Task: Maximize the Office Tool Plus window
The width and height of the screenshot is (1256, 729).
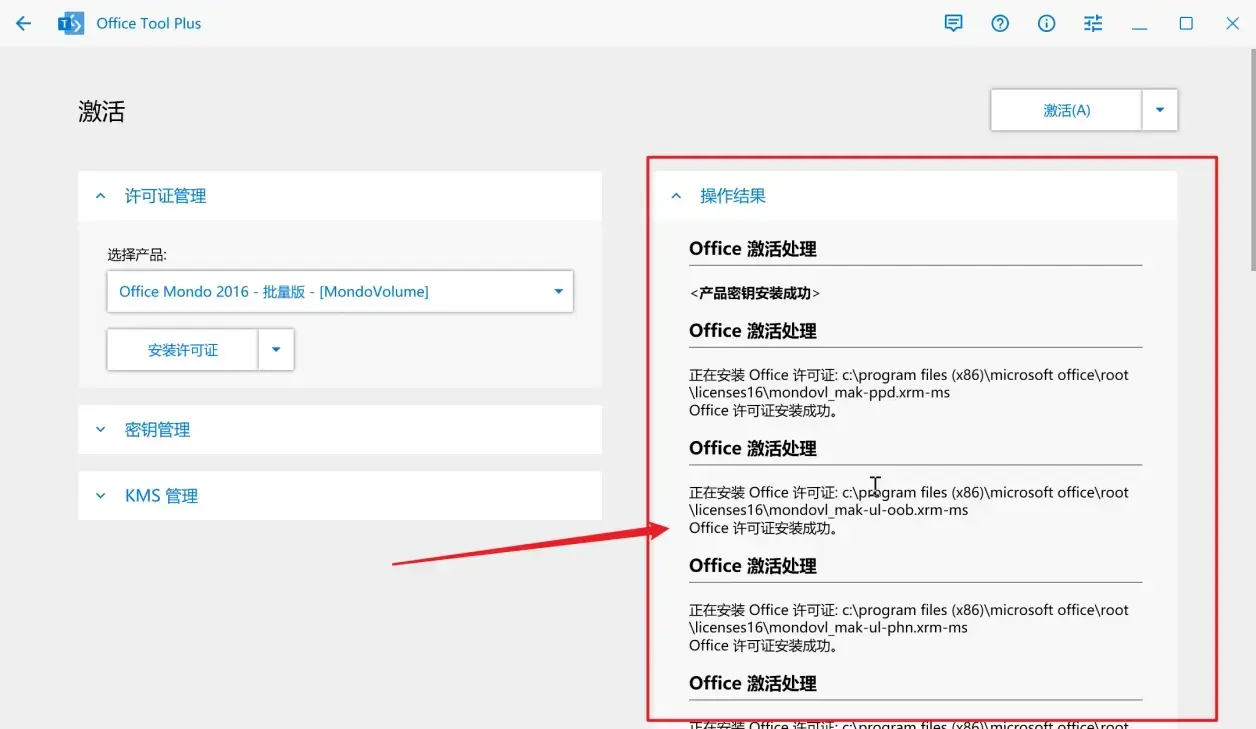Action: (x=1186, y=23)
